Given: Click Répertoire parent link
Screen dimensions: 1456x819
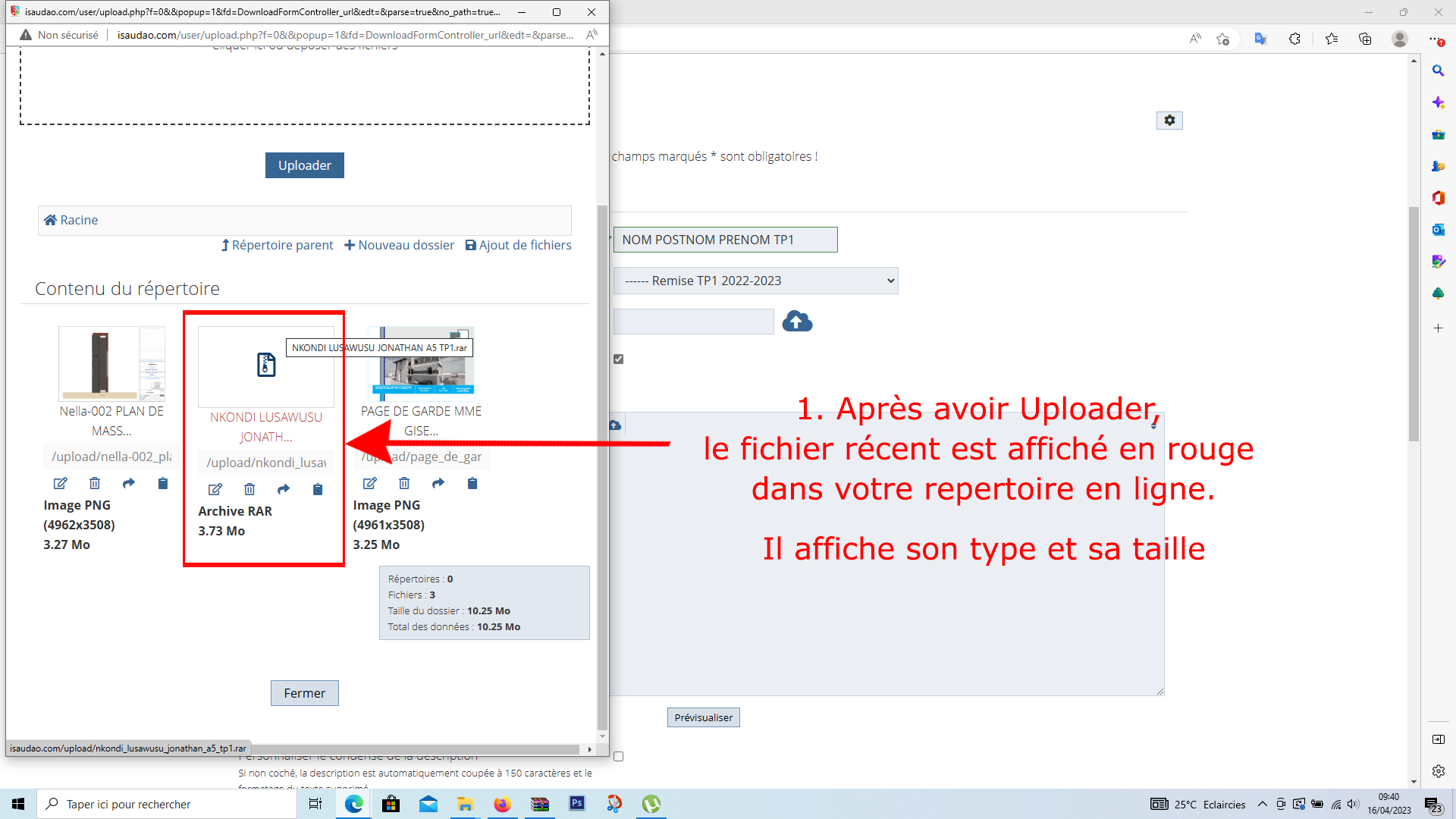Looking at the screenshot, I should tap(278, 245).
